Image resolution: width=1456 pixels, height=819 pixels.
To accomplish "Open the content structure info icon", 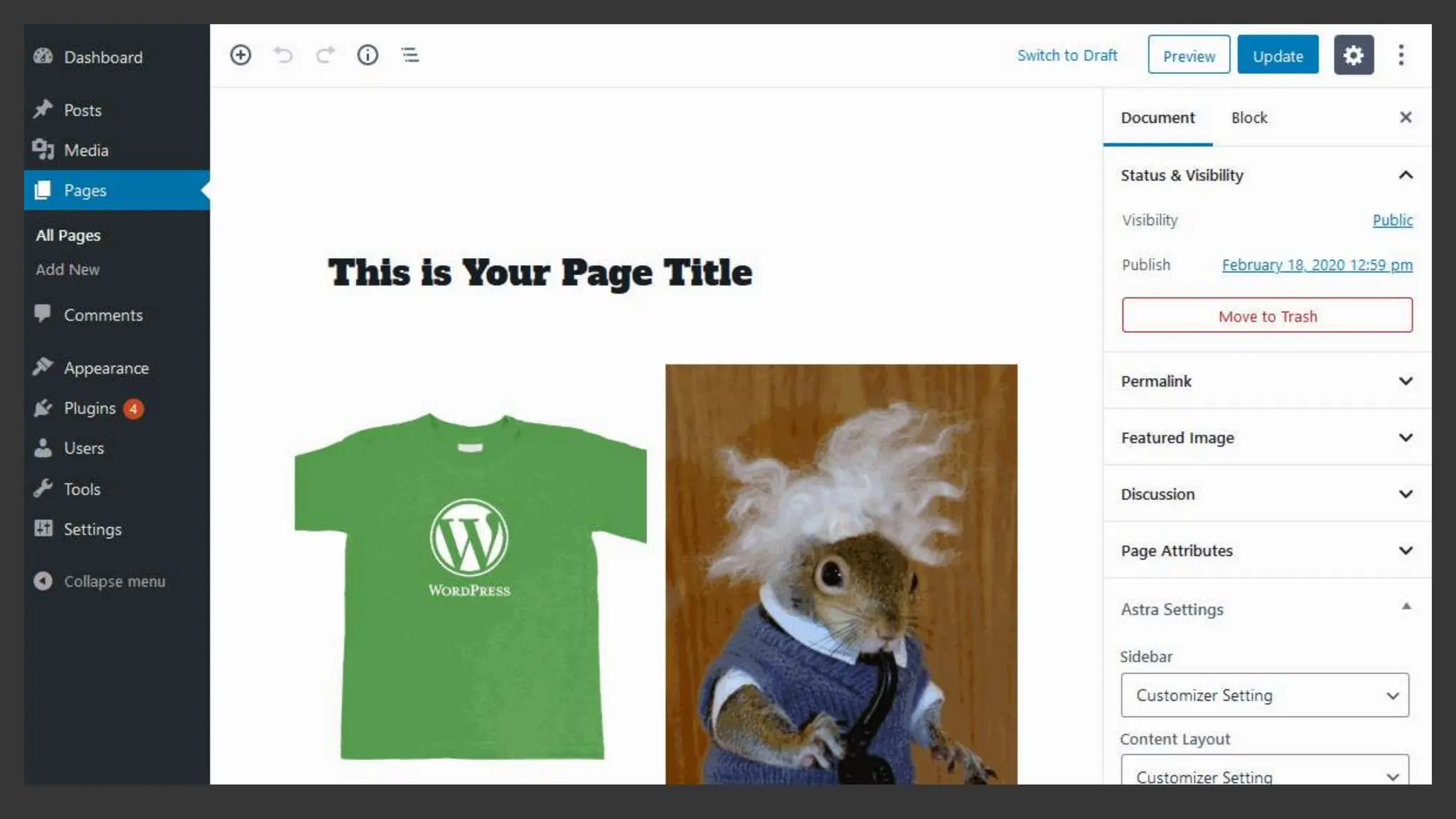I will coord(368,55).
